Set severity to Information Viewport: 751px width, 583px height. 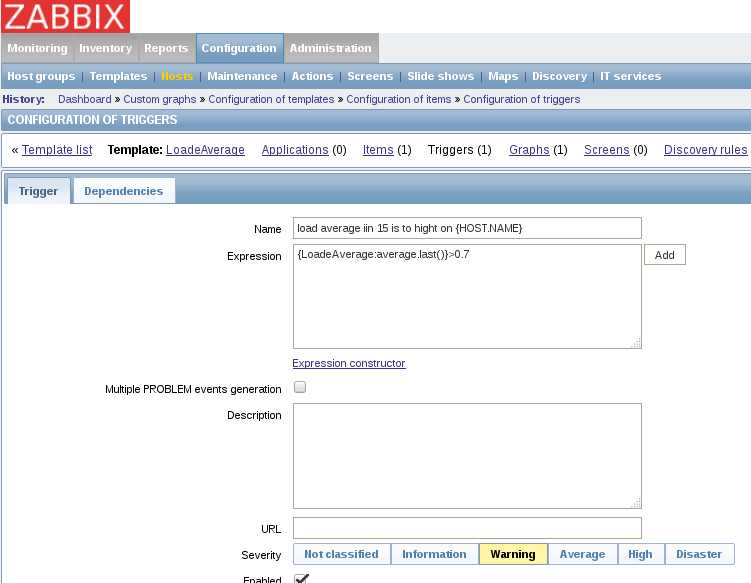[x=434, y=554]
